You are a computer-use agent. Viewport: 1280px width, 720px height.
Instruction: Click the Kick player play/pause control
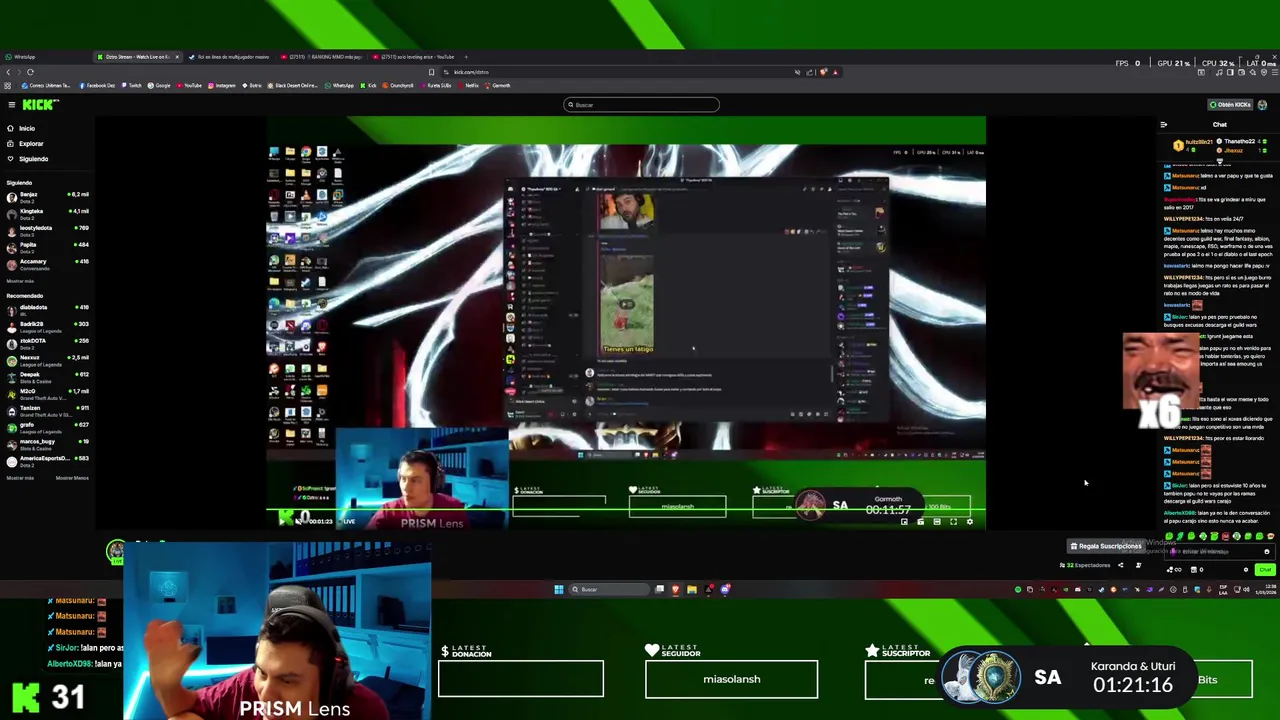(282, 521)
